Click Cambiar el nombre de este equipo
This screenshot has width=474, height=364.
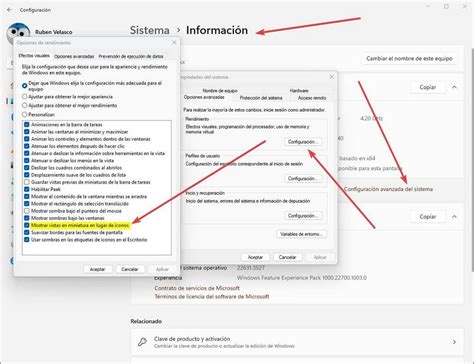click(x=409, y=59)
